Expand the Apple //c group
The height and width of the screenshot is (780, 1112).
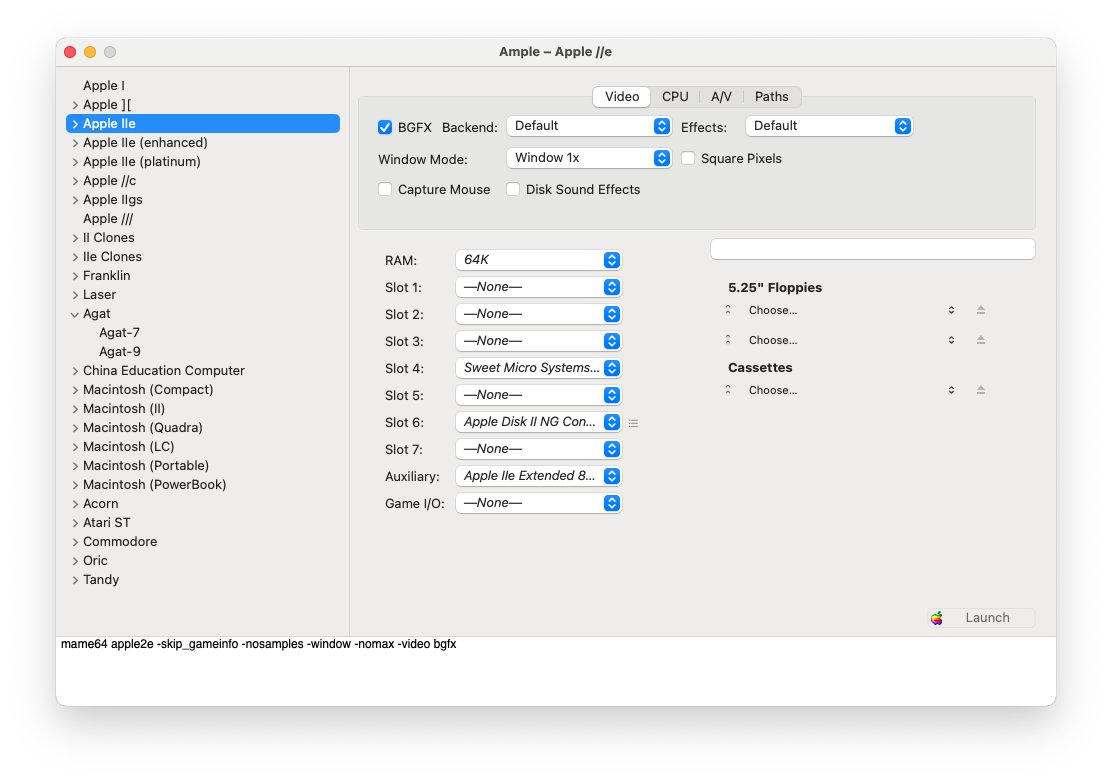click(75, 181)
